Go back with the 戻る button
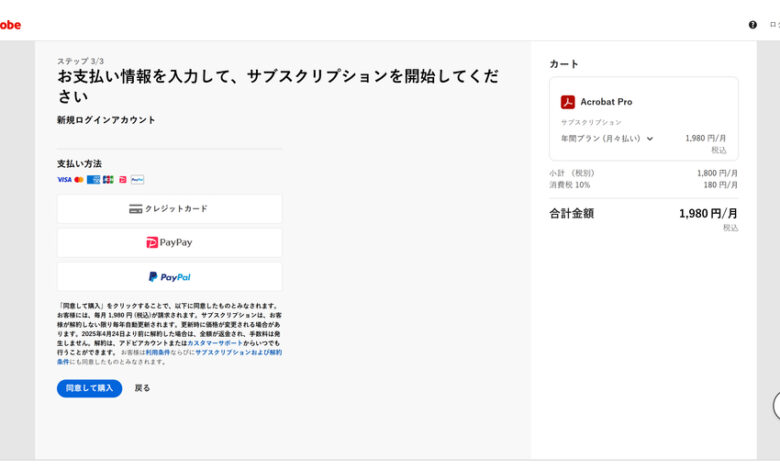The image size is (780, 470). (142, 388)
